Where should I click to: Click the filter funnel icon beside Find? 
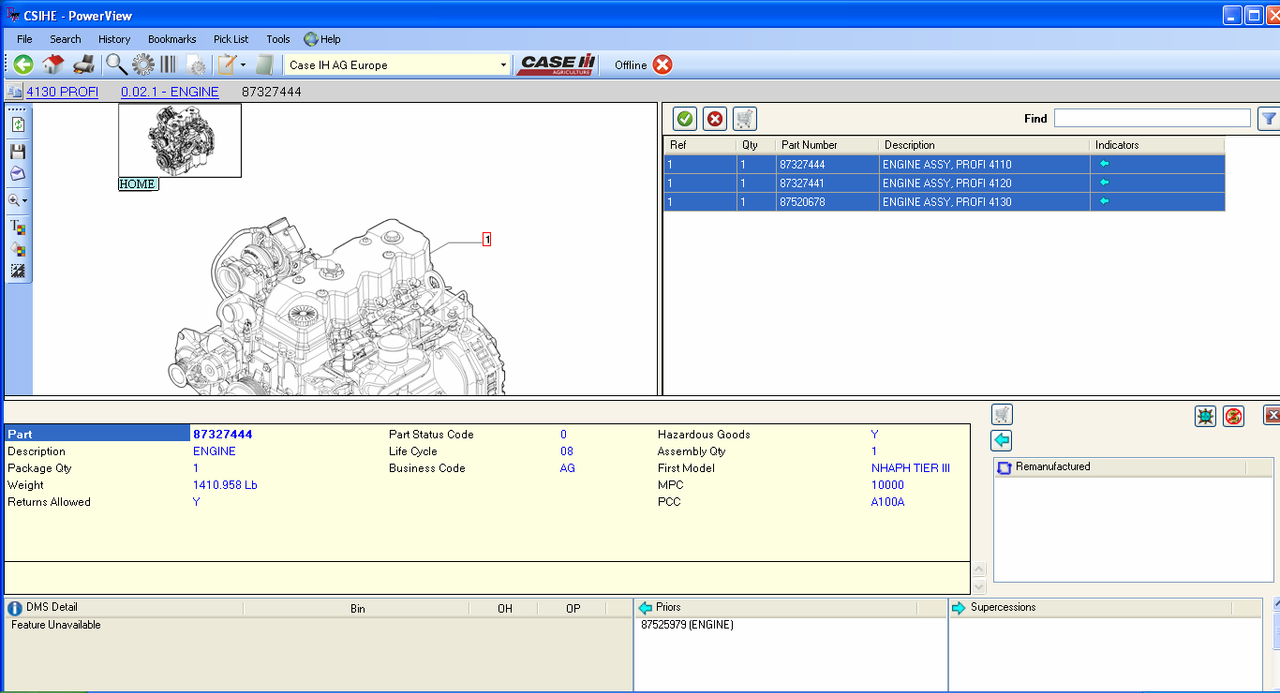[x=1269, y=119]
